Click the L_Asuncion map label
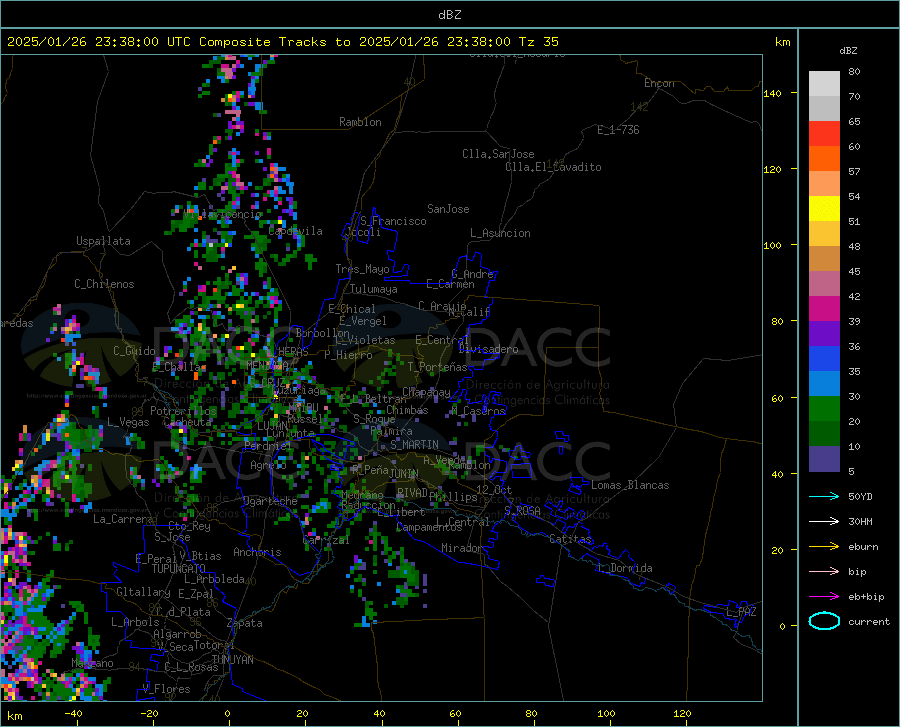 (x=500, y=233)
